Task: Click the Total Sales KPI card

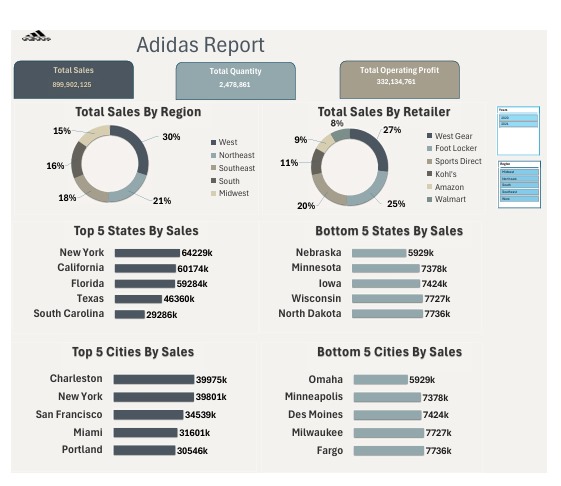Action: coord(74,79)
